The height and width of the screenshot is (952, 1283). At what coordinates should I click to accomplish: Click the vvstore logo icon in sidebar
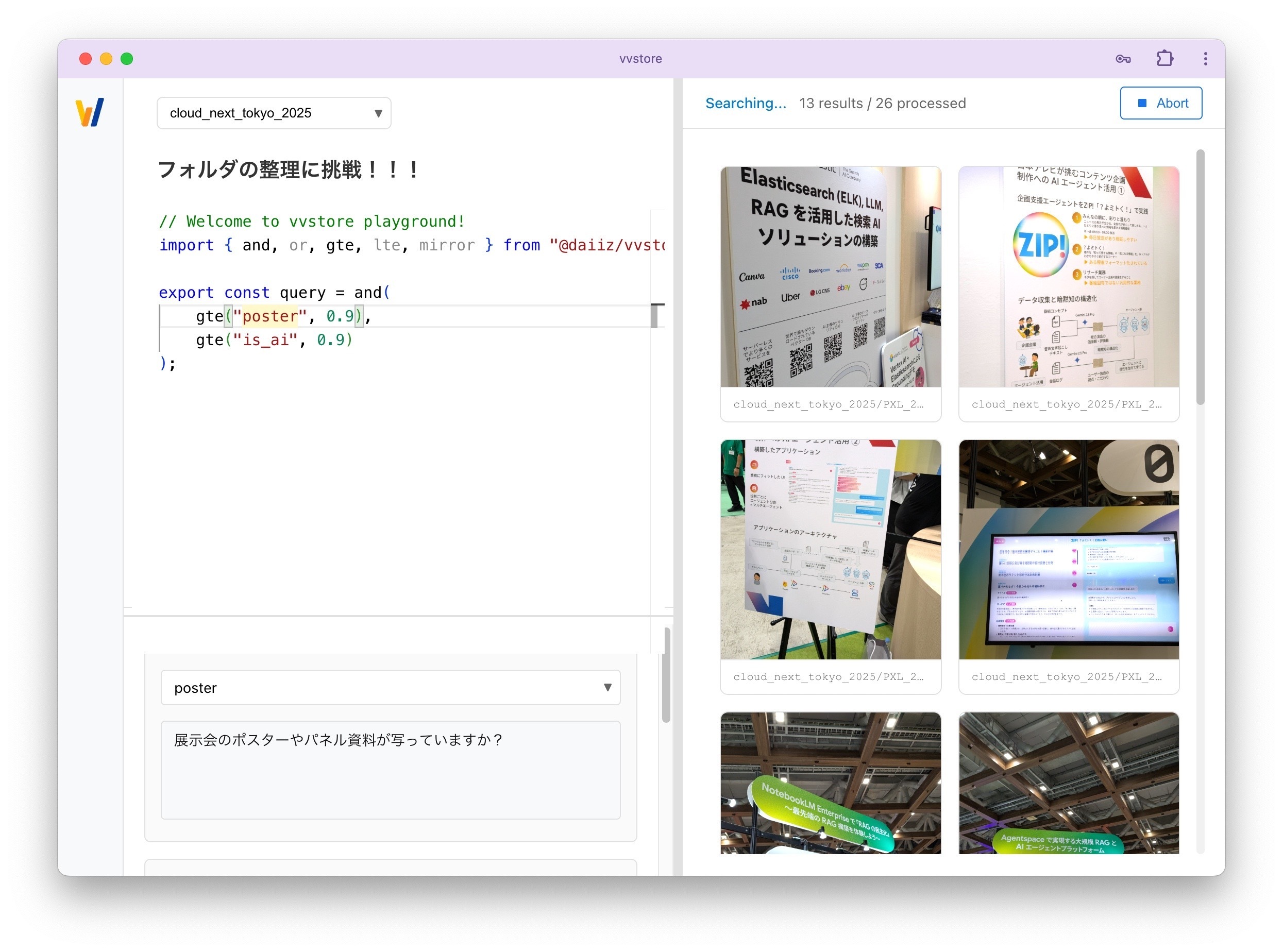[x=89, y=112]
